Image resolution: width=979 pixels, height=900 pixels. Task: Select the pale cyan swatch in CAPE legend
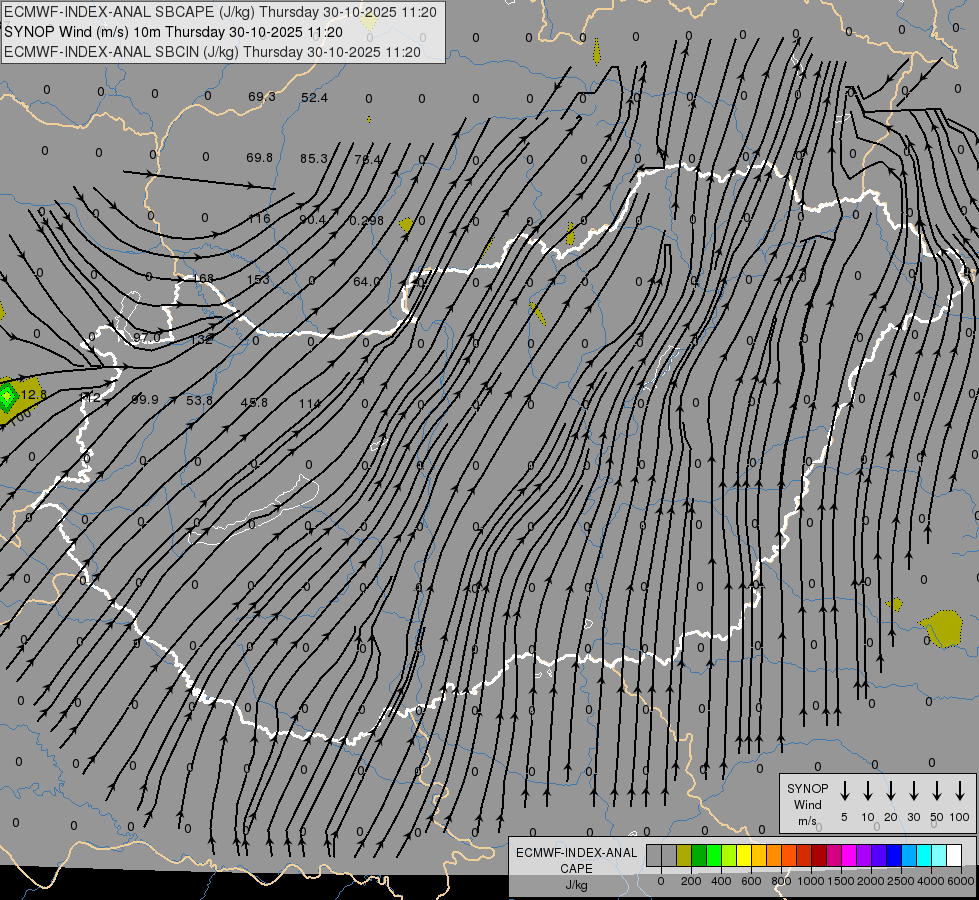point(940,855)
